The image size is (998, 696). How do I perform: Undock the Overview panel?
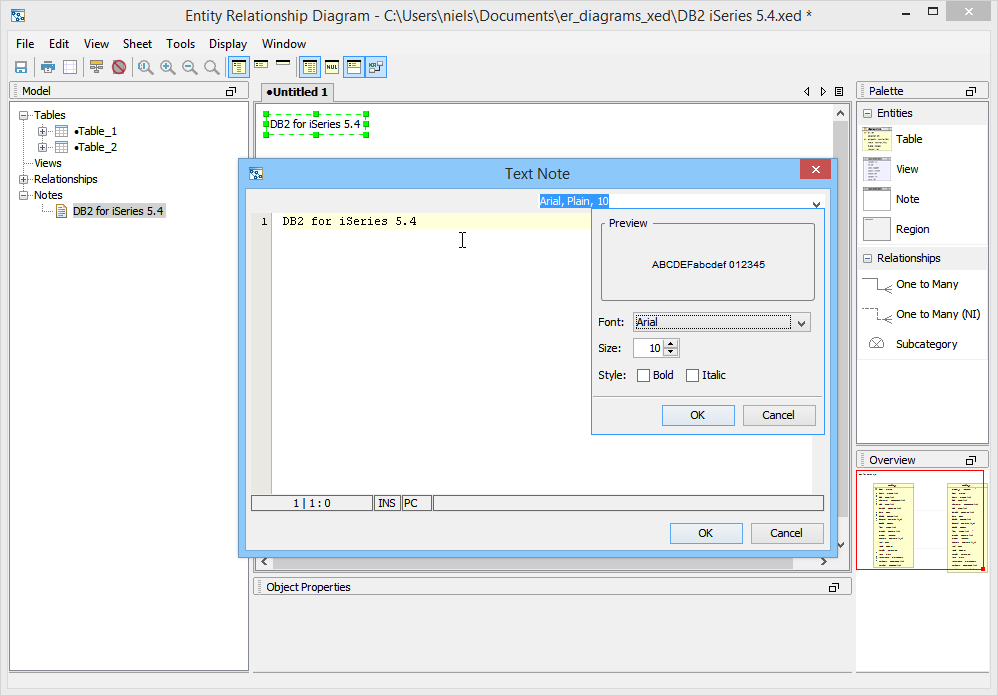point(971,460)
